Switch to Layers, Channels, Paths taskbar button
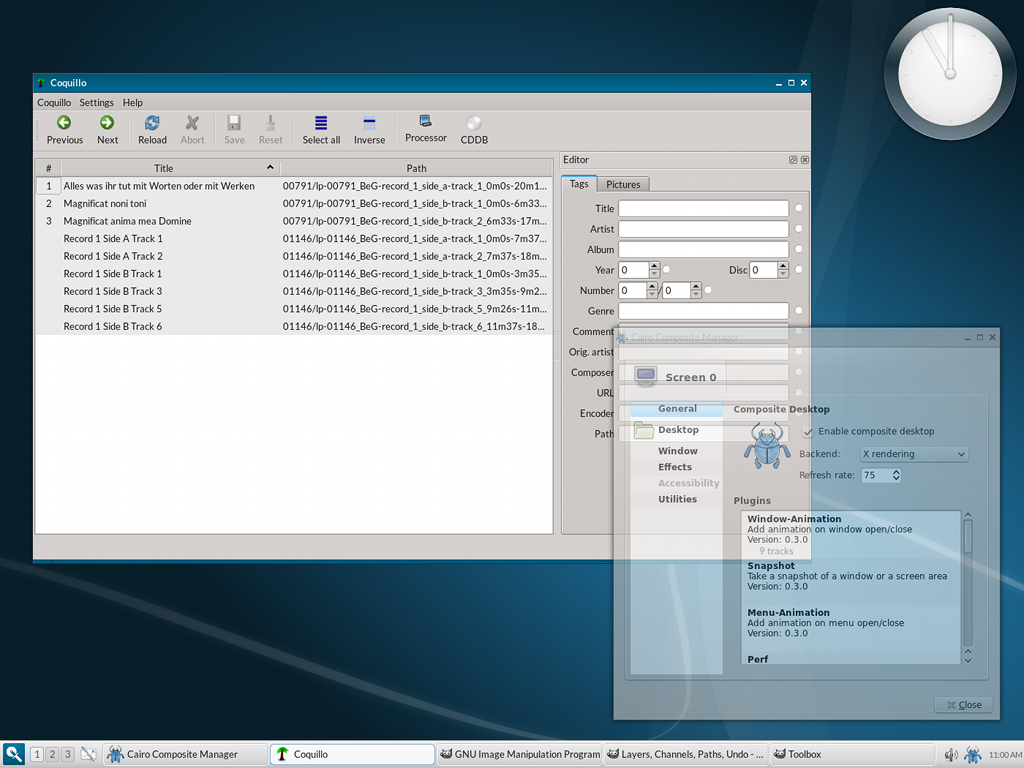This screenshot has width=1024, height=768. (686, 754)
